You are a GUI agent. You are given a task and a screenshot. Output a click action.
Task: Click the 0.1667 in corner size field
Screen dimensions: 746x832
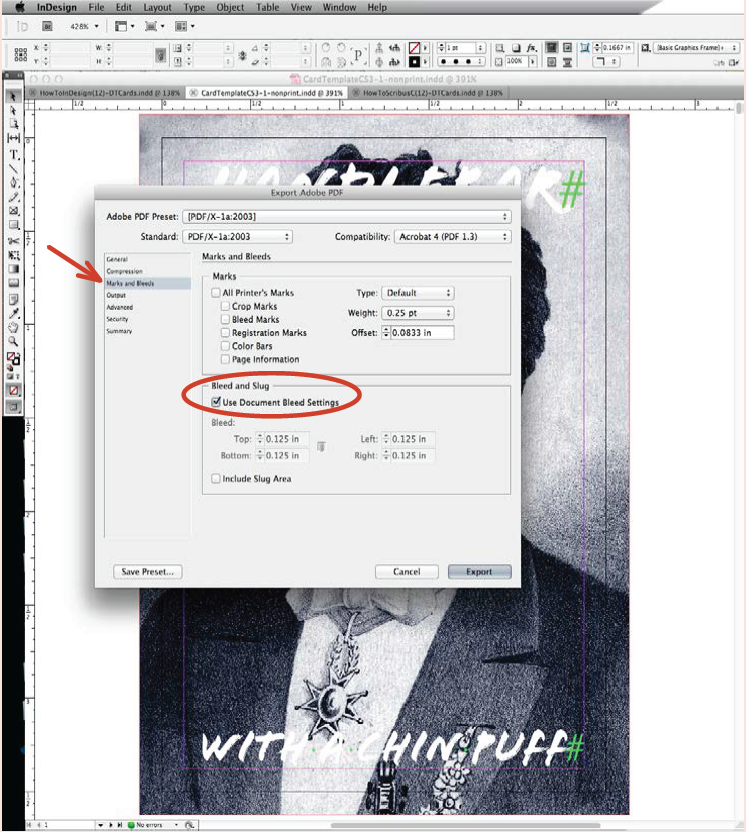(x=617, y=48)
